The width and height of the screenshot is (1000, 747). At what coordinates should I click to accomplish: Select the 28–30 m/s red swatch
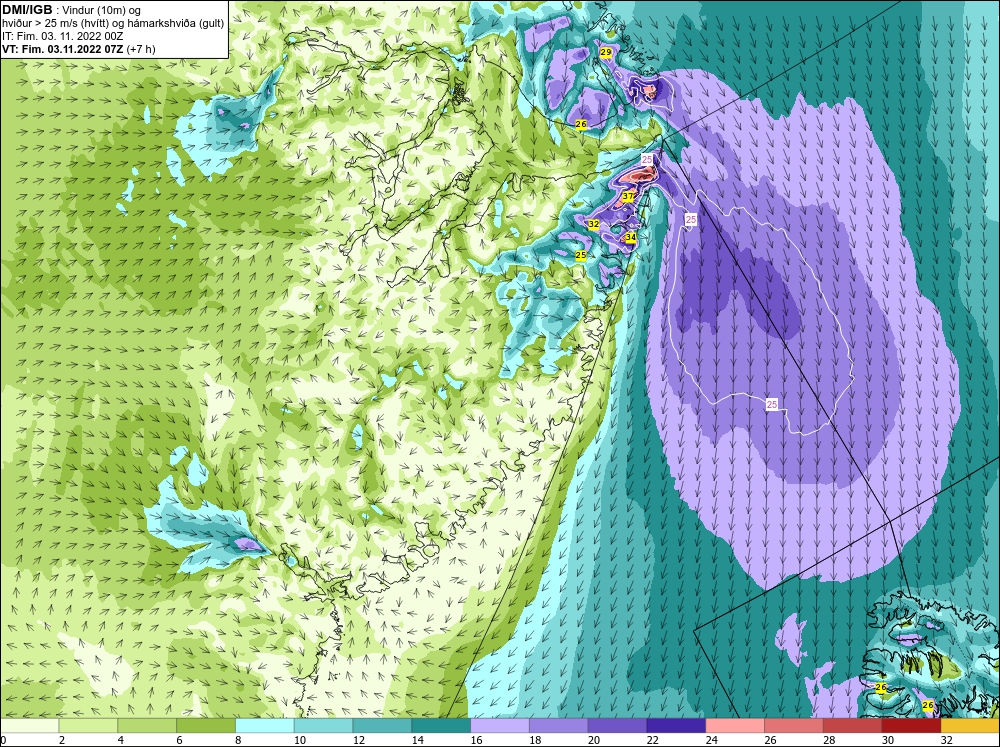point(853,726)
